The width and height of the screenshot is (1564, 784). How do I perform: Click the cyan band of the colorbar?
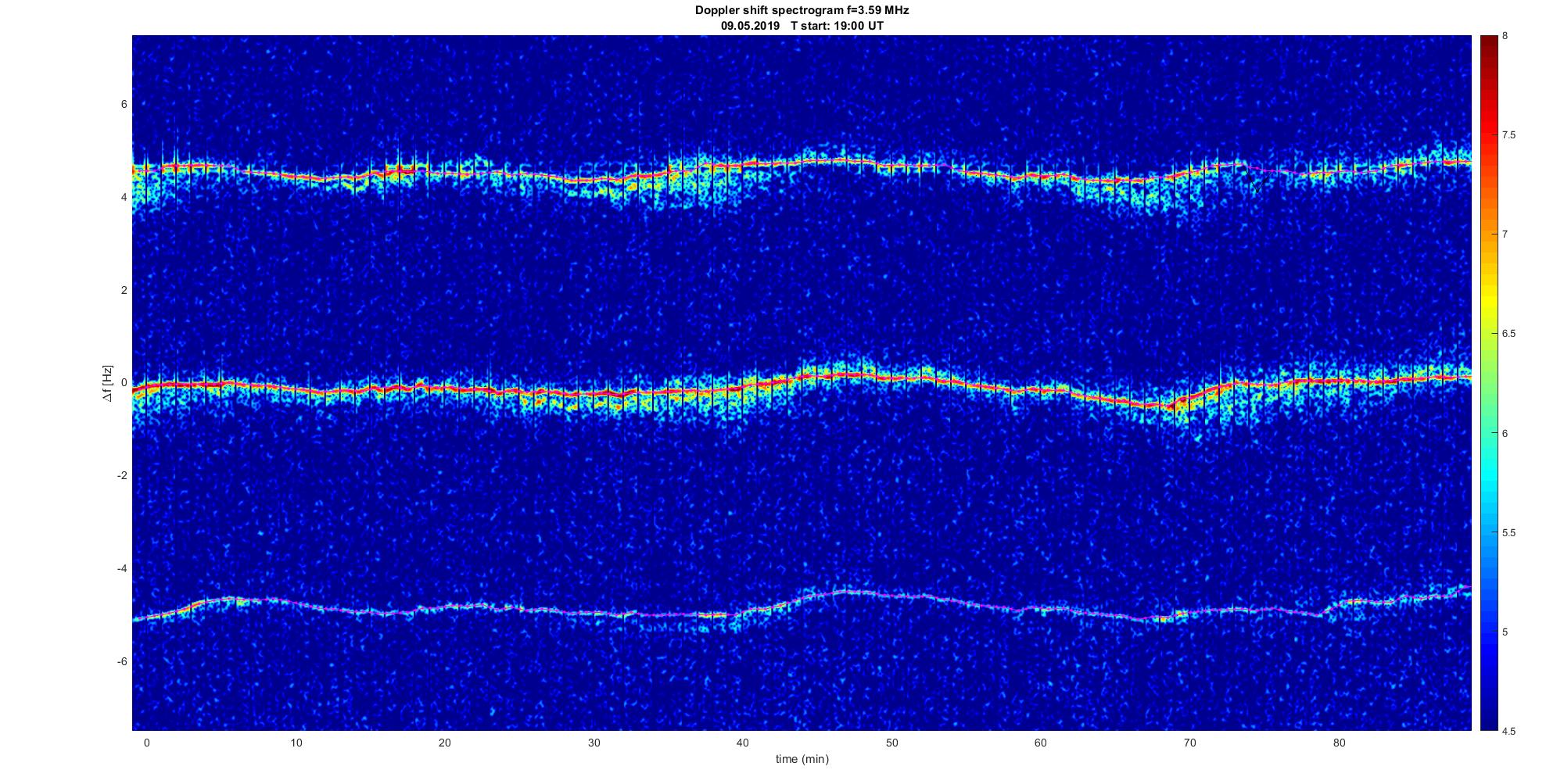[1488, 473]
